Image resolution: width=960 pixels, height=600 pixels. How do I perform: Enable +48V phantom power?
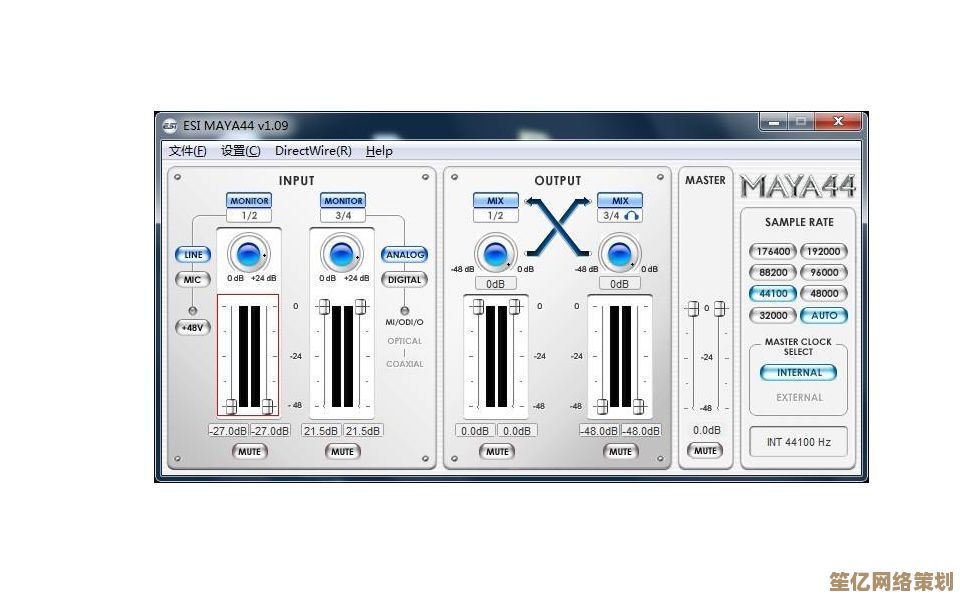pyautogui.click(x=193, y=328)
